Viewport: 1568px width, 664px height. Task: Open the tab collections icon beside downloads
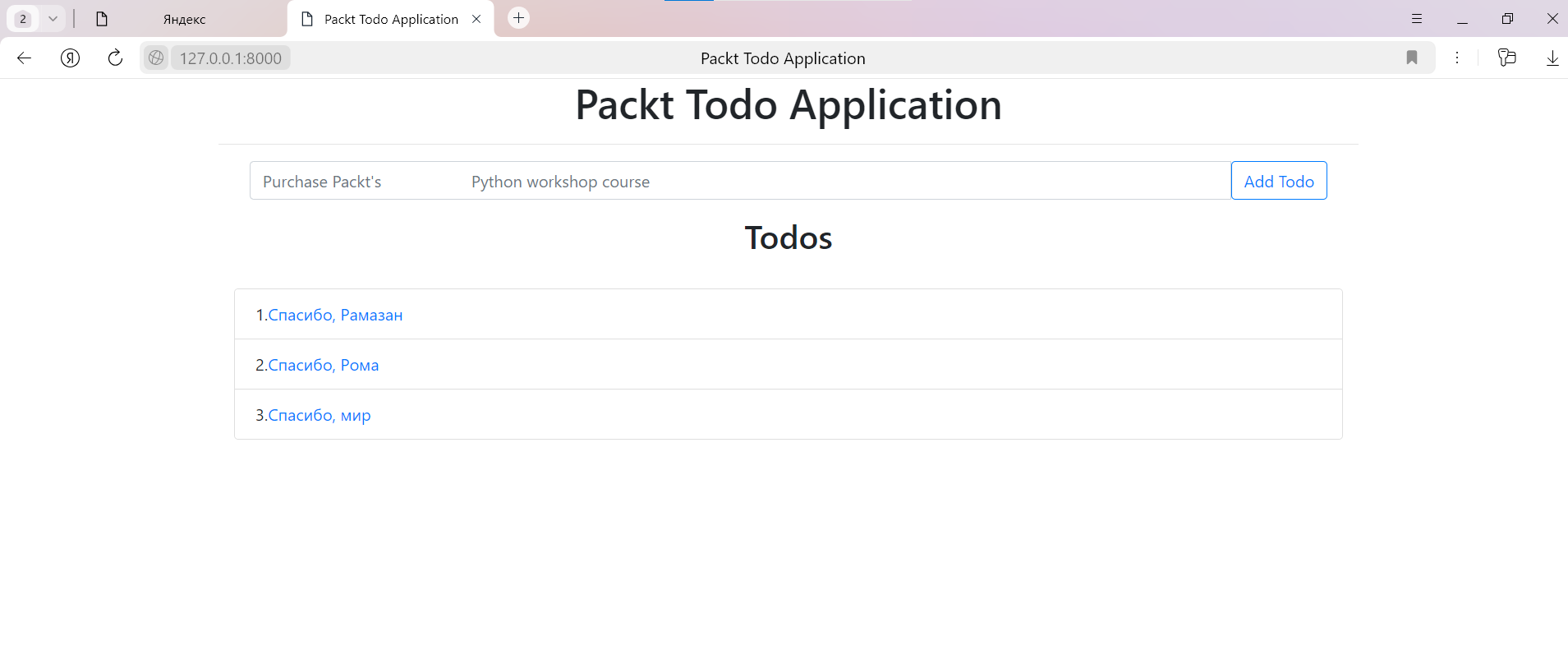pyautogui.click(x=1506, y=58)
